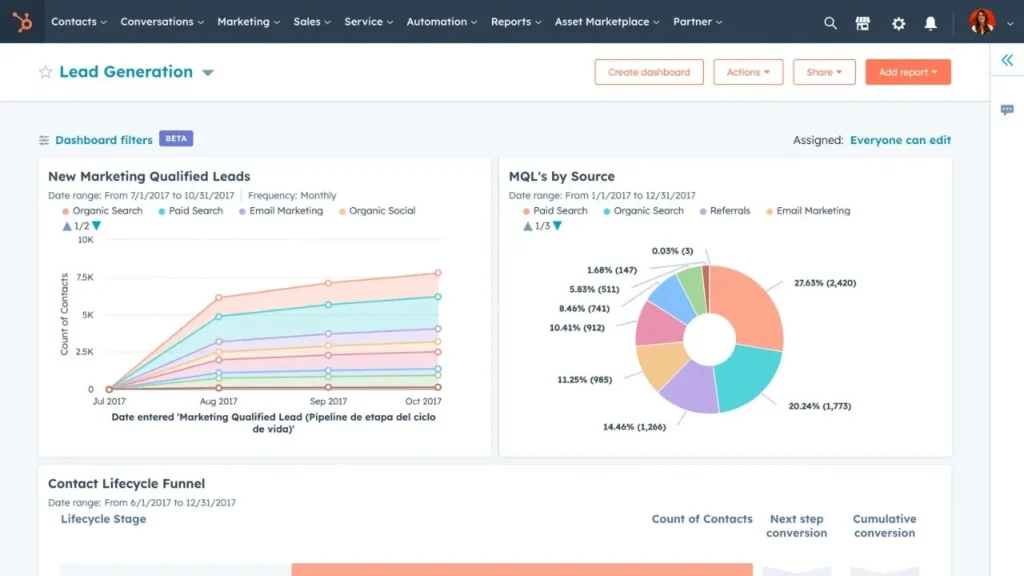Open the Actions dropdown

748,72
